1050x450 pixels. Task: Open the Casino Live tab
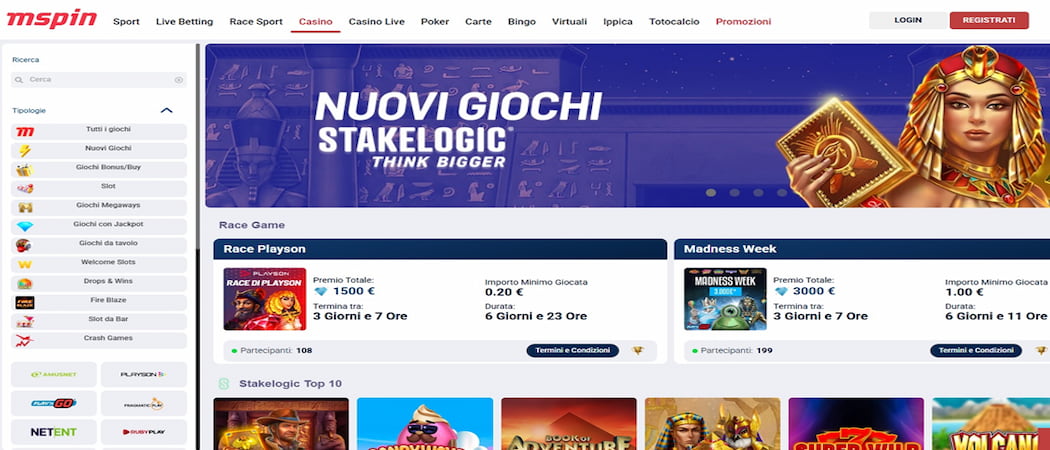376,21
